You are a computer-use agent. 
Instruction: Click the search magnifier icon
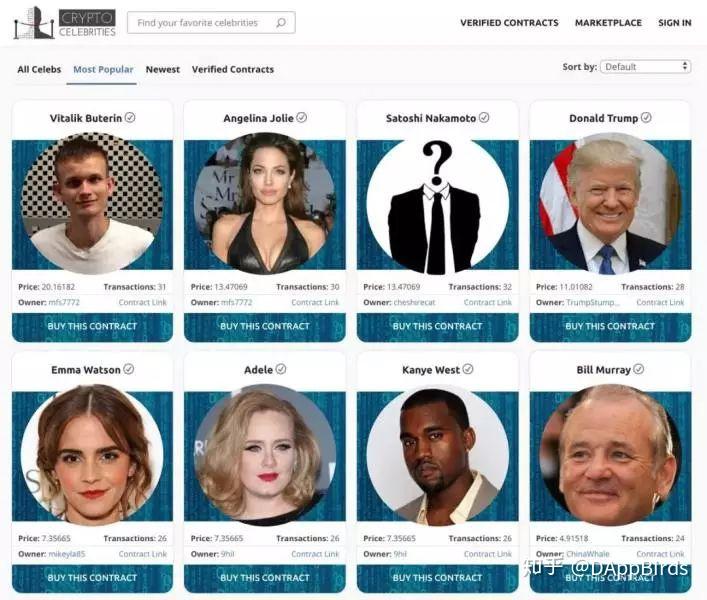click(x=280, y=23)
